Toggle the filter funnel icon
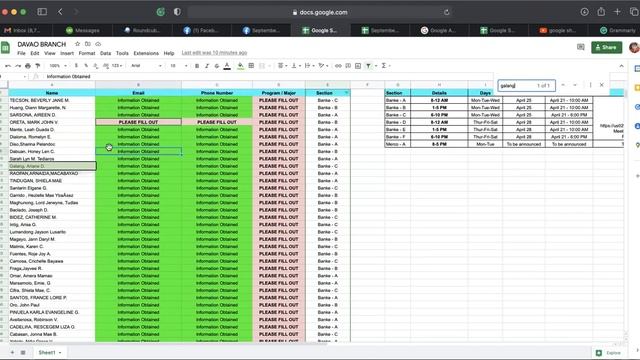Viewport: 640px width, 360px height. 368,66
